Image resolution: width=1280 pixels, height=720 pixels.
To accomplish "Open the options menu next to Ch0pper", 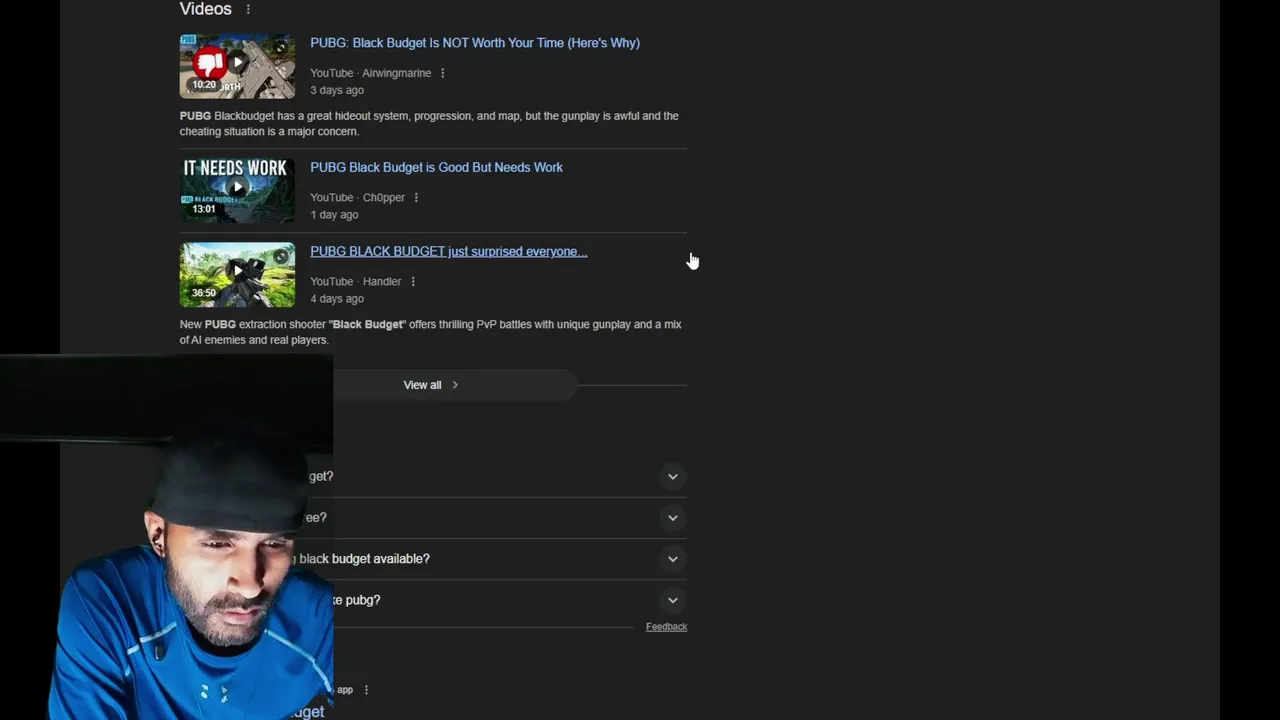I will (x=416, y=197).
